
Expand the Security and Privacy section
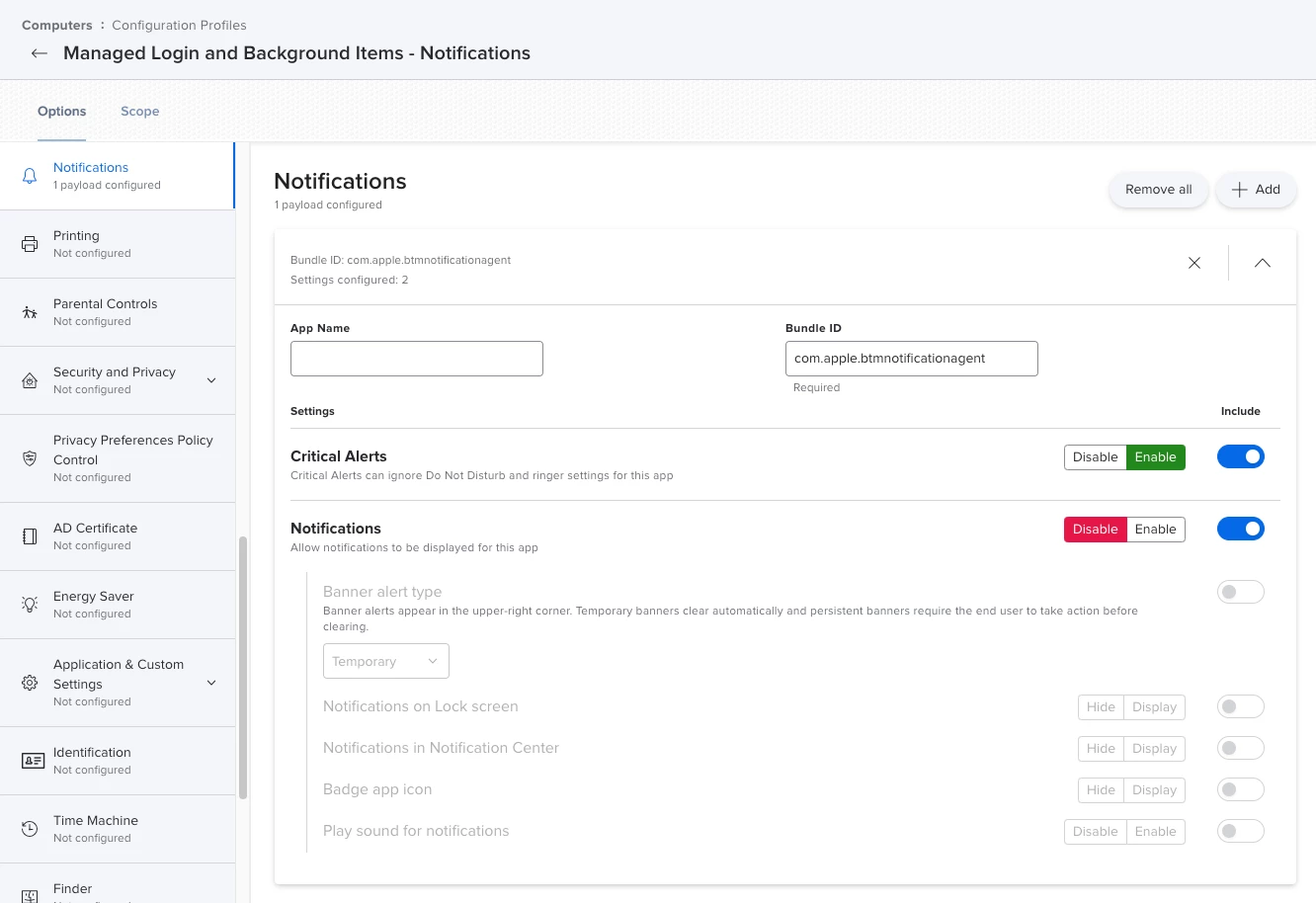[x=211, y=380]
